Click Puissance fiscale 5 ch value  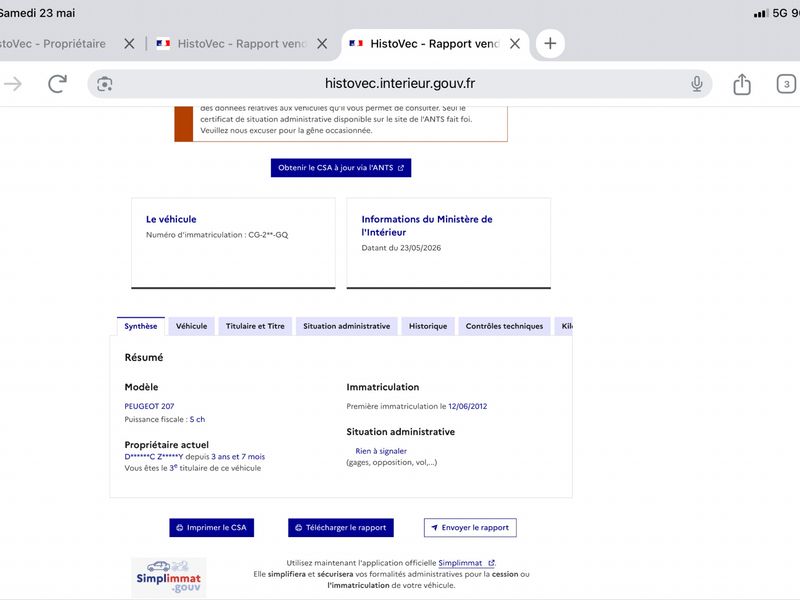[x=197, y=419]
